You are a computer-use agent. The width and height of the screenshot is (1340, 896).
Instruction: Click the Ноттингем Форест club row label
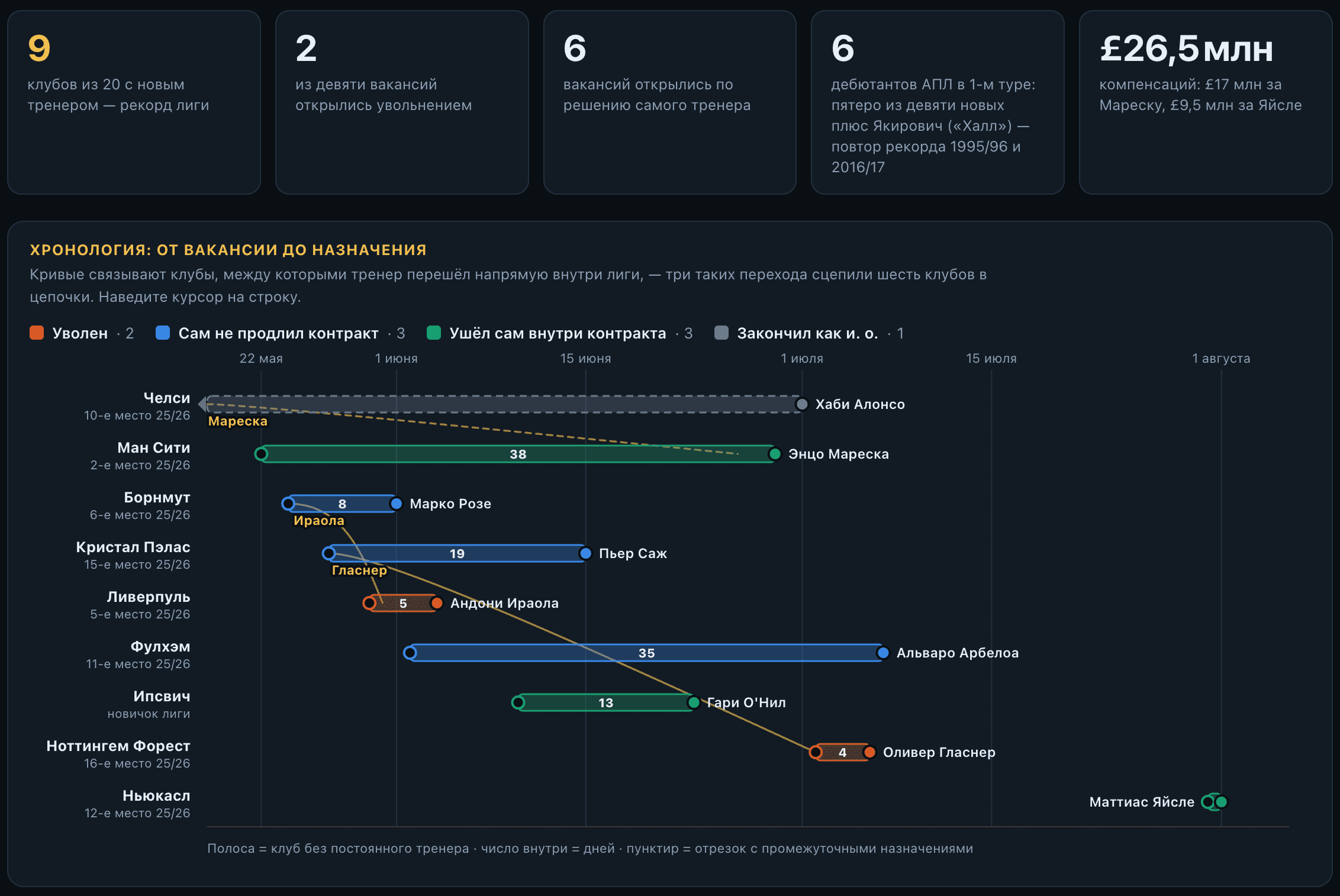click(118, 746)
